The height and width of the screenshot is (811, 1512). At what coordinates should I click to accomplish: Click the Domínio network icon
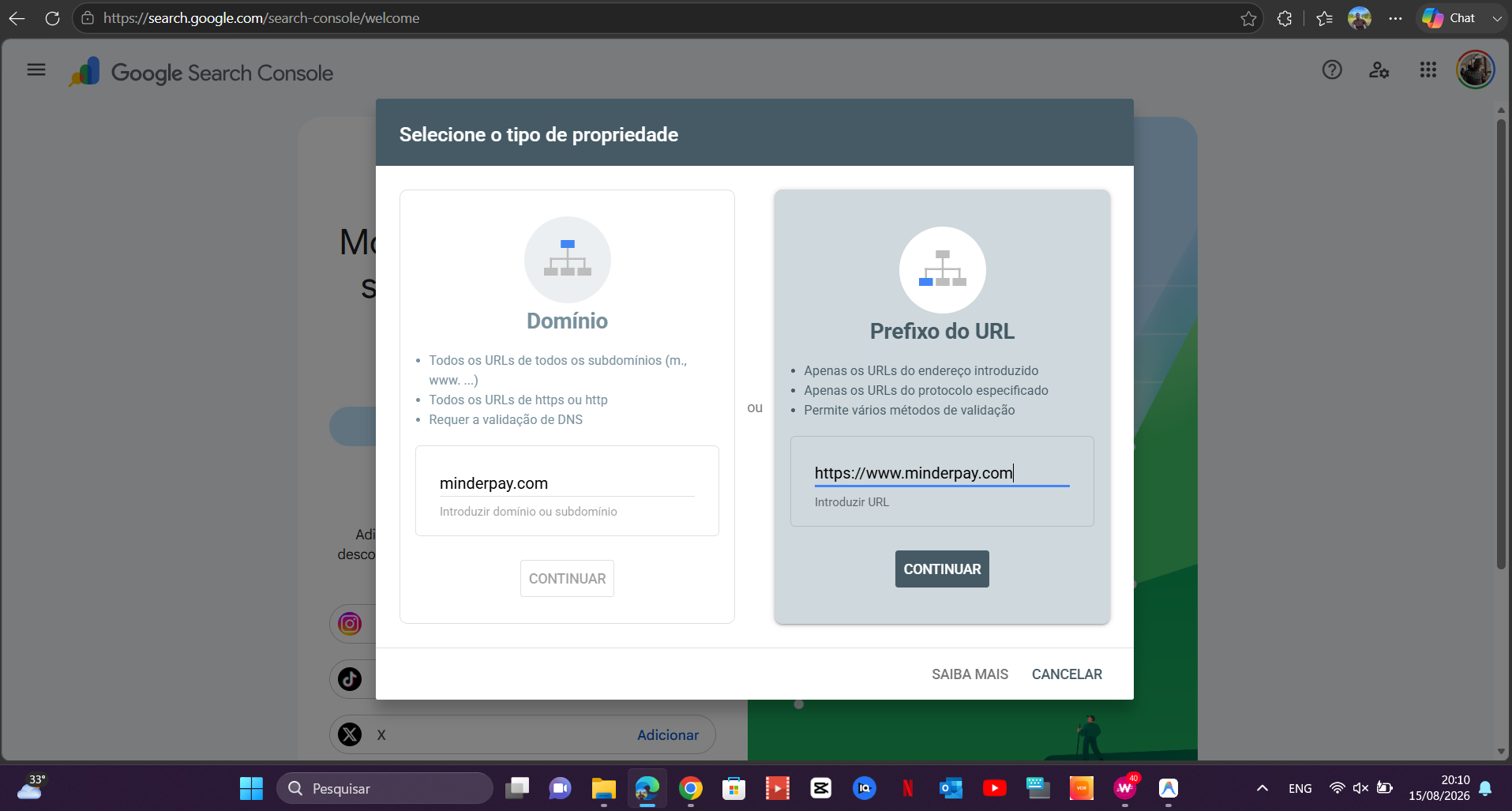(568, 259)
